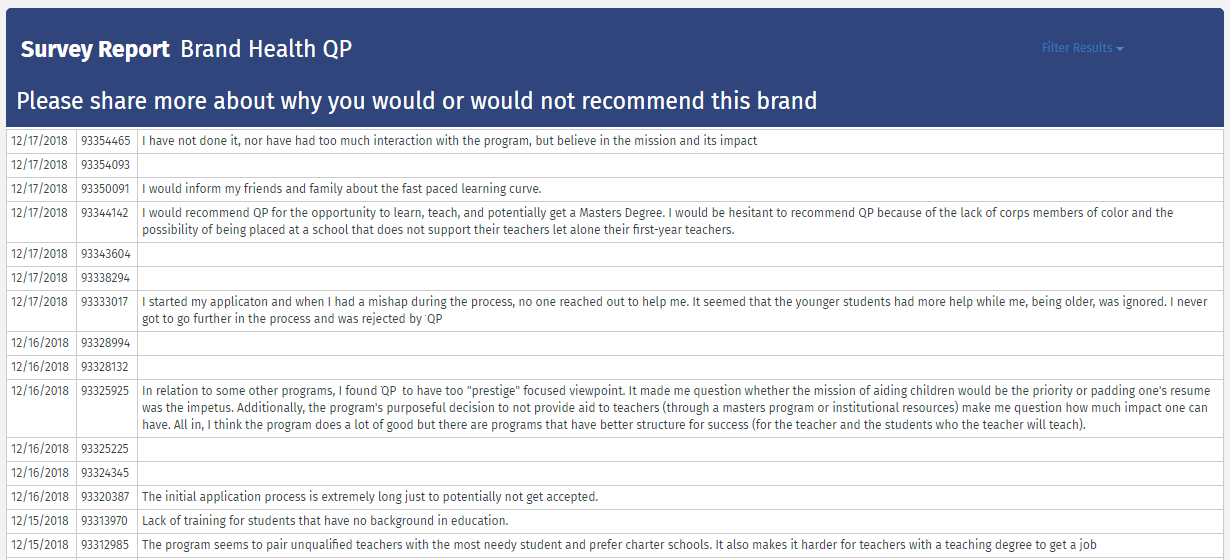Open the Filter Results dropdown
The width and height of the screenshot is (1230, 560).
pyautogui.click(x=1082, y=48)
